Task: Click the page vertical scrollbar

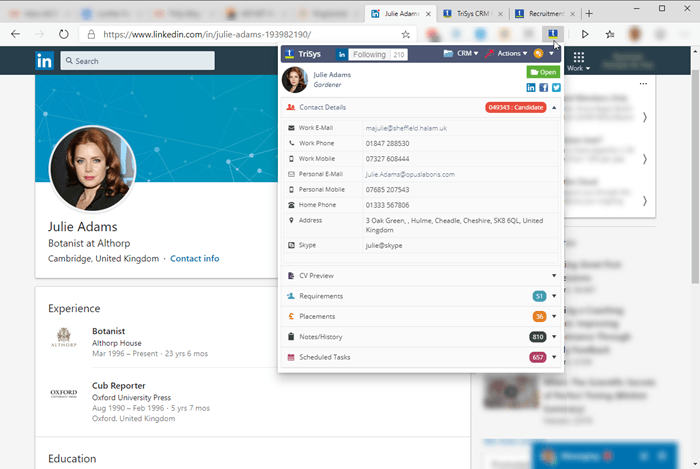Action: tap(695, 176)
